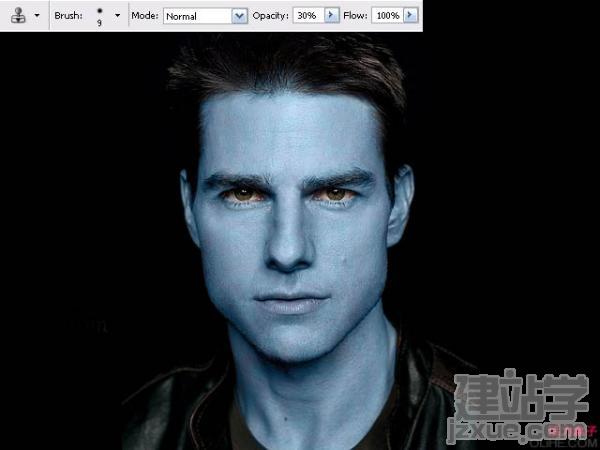Click the "Flow:" label
Image resolution: width=600 pixels, height=450 pixels.
click(x=355, y=16)
